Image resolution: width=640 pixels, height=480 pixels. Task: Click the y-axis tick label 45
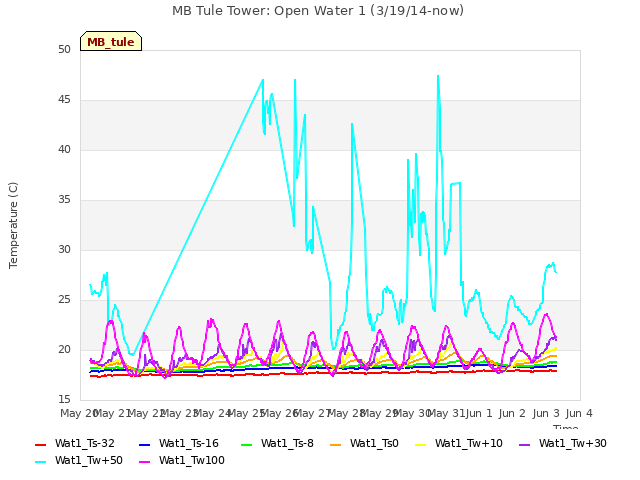pos(64,100)
